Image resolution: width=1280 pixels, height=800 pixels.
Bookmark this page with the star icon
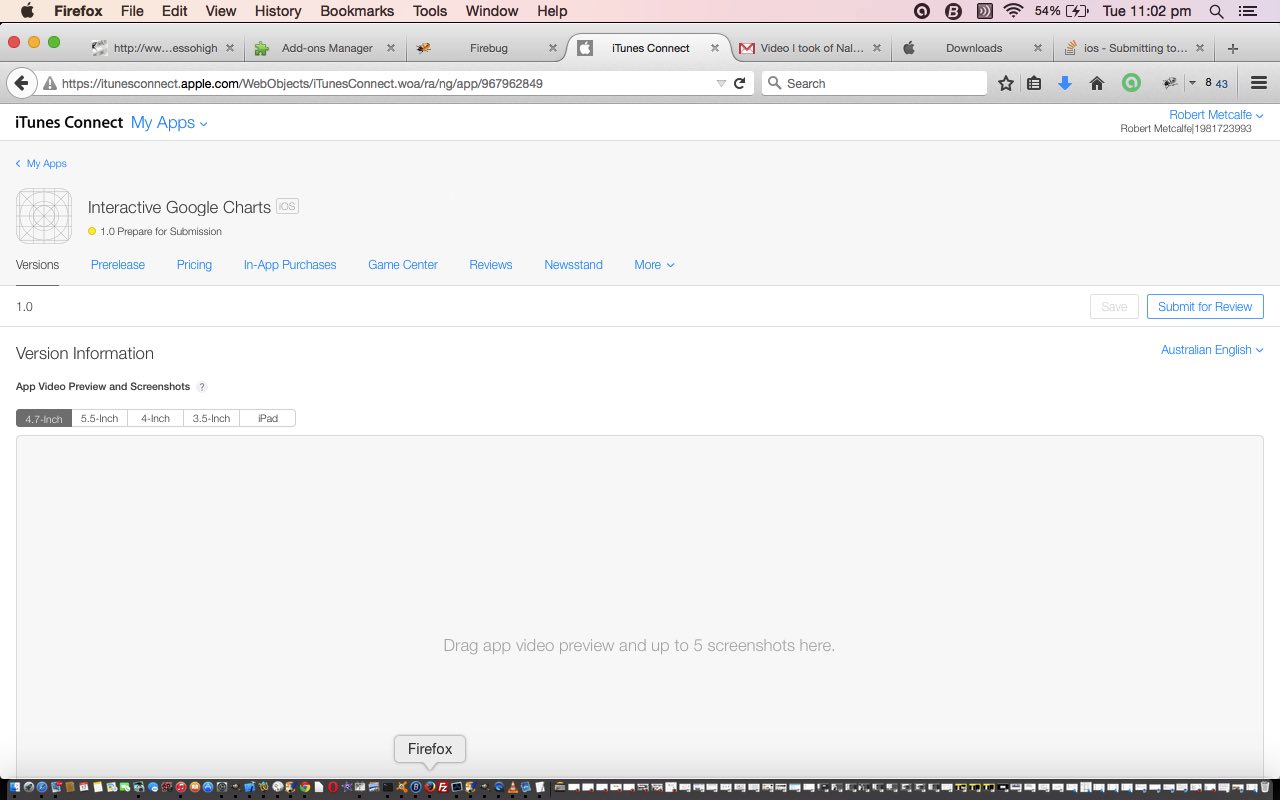(1006, 84)
